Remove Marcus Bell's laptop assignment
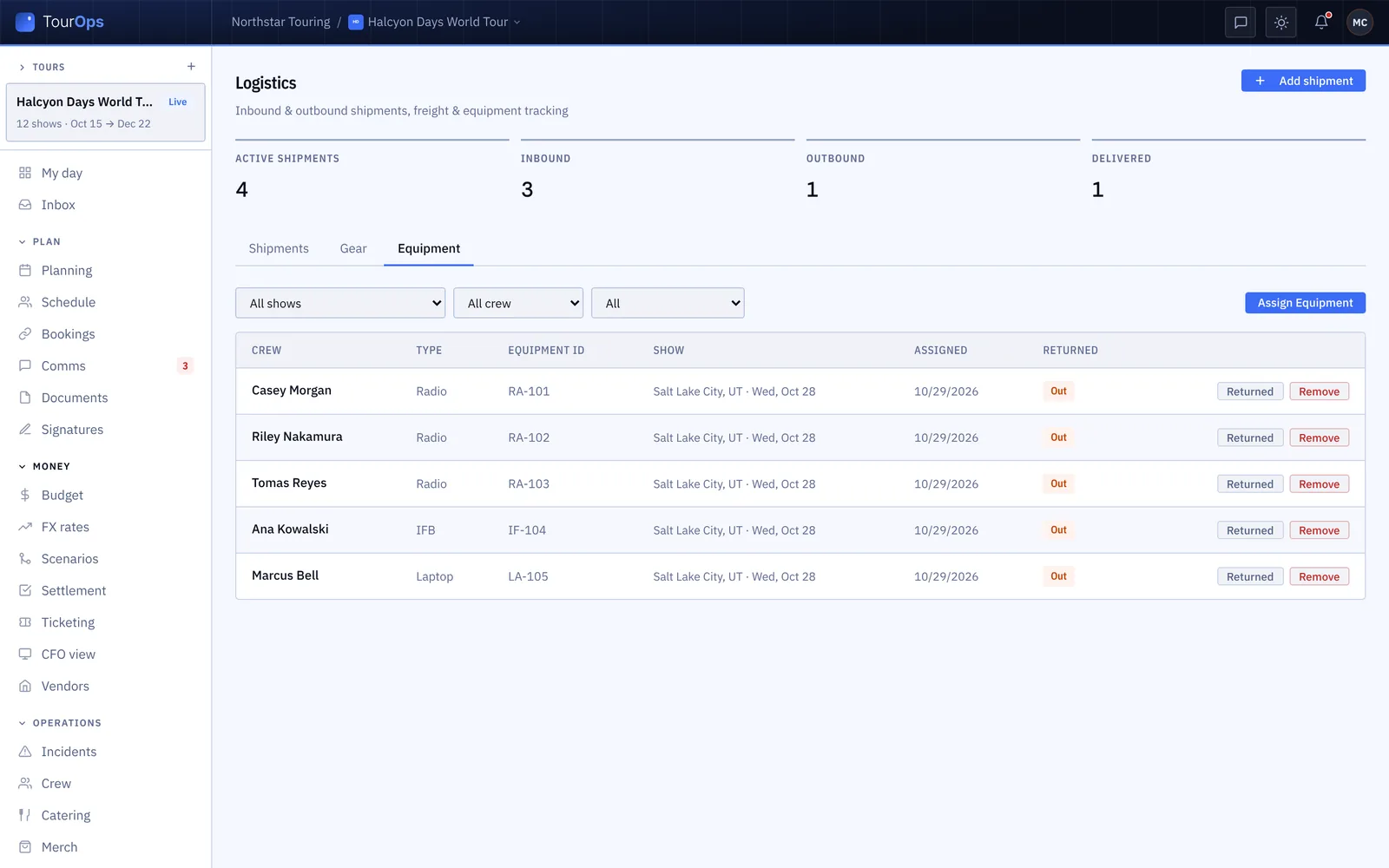1389x868 pixels. pos(1319,576)
